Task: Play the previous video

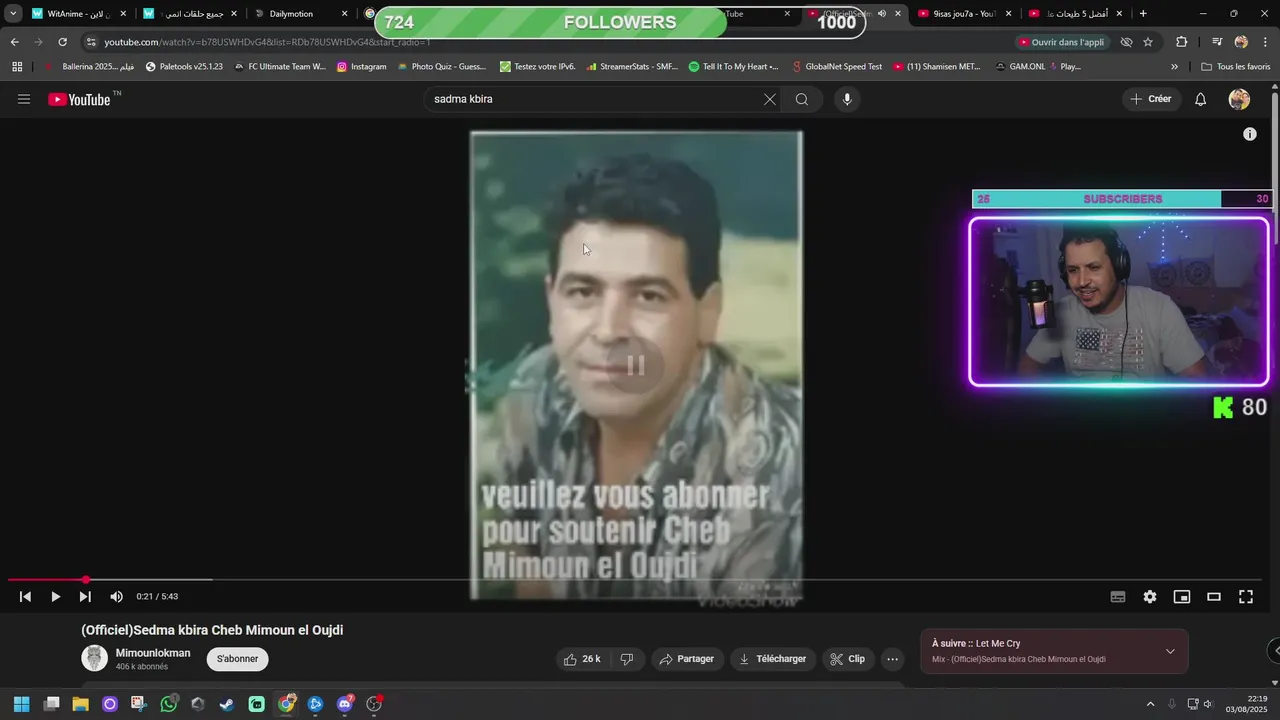Action: pos(26,597)
